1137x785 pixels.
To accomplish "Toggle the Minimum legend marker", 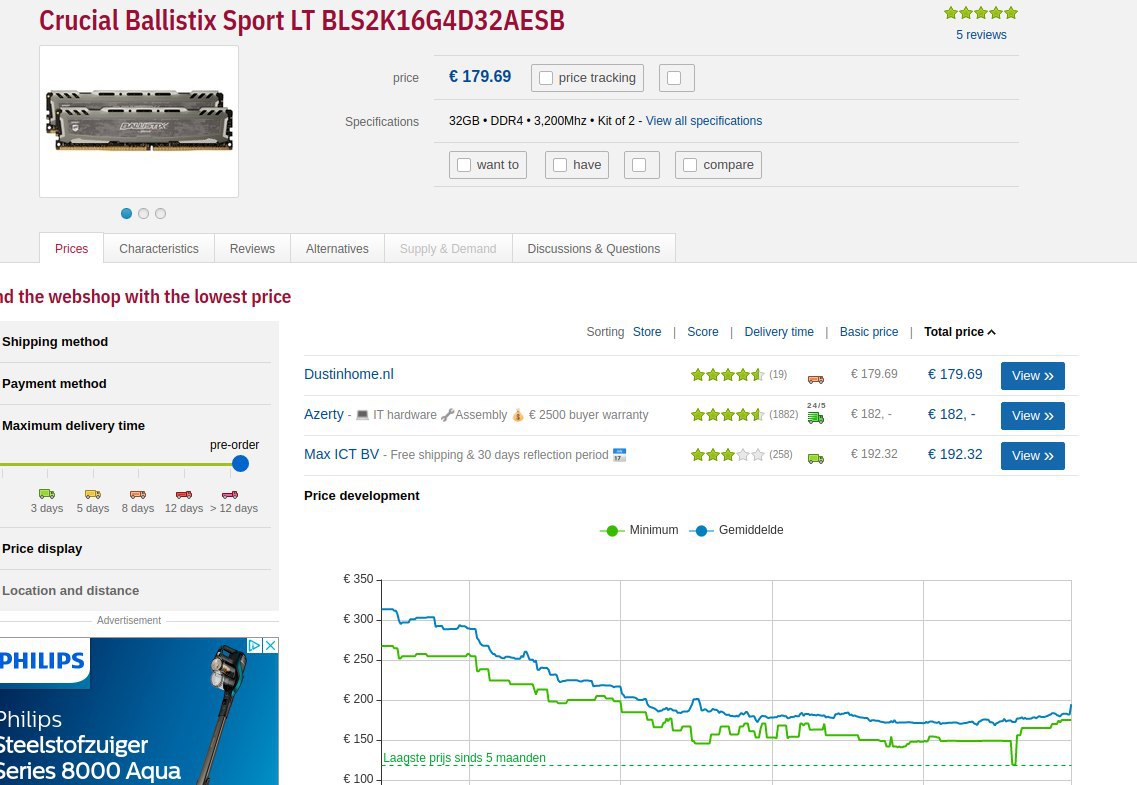I will click(612, 531).
